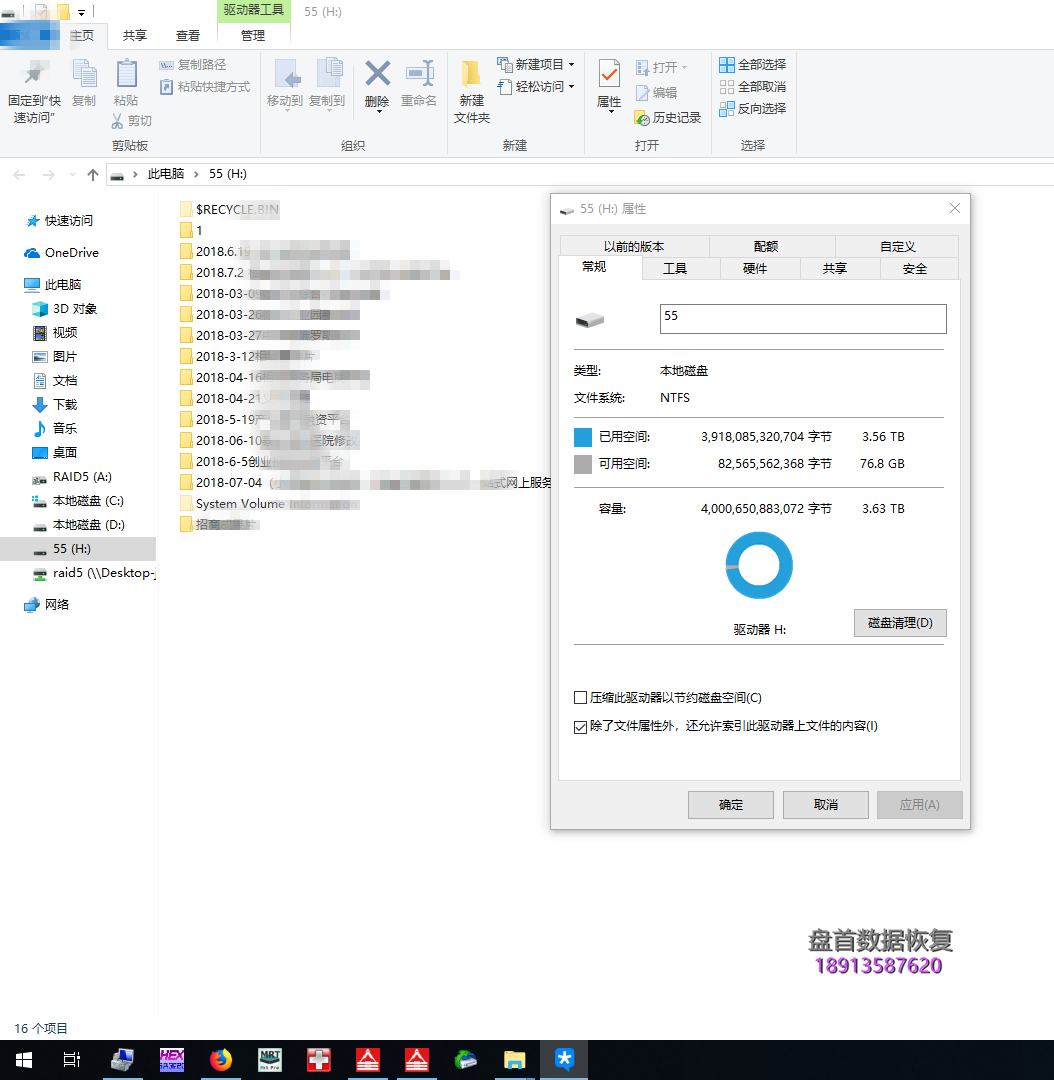Screen dimensions: 1054x1080
Task: Open Quick access in the navigation pane
Action: point(60,220)
